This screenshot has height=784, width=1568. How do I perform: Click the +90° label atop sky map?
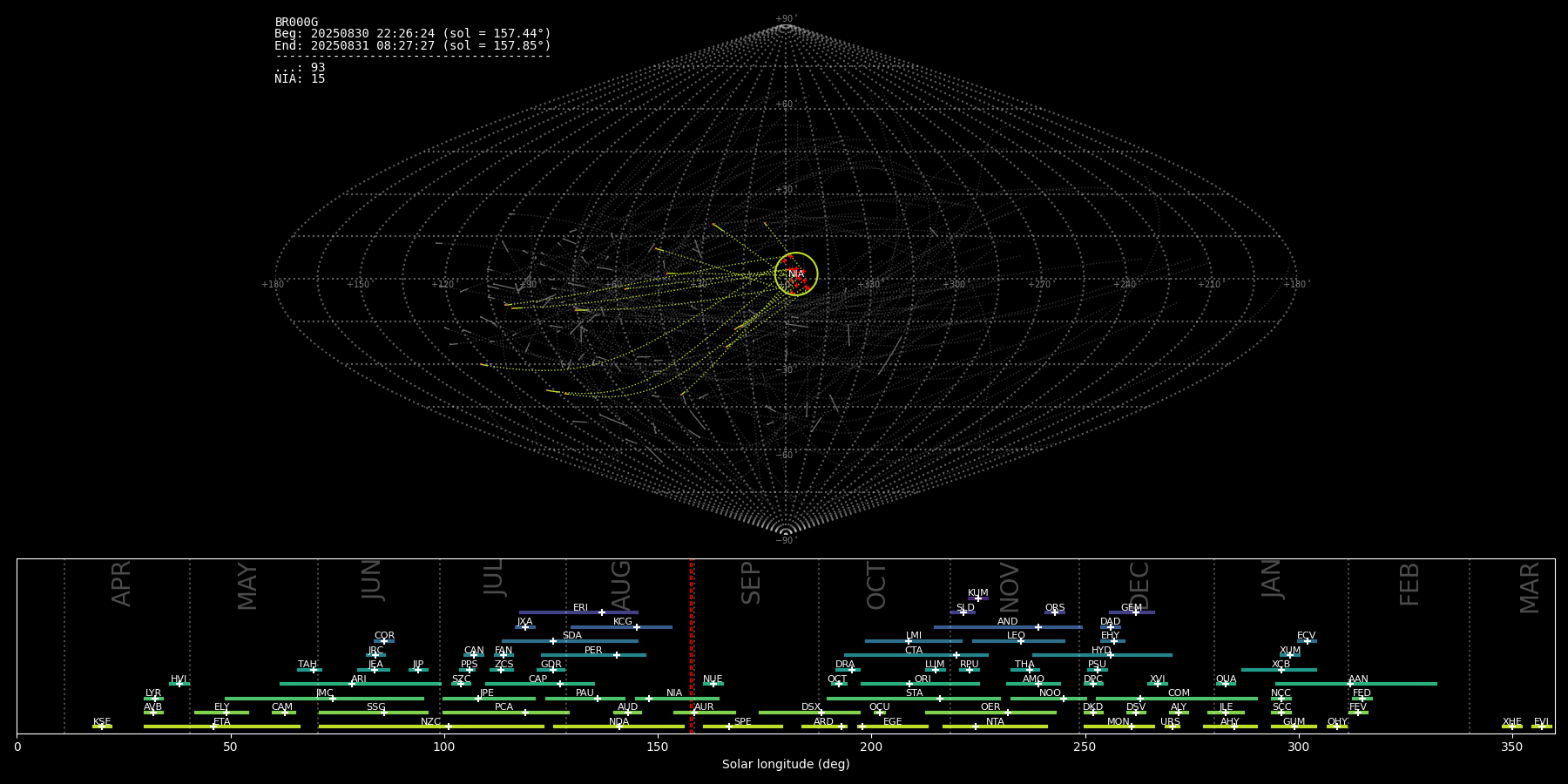click(786, 18)
